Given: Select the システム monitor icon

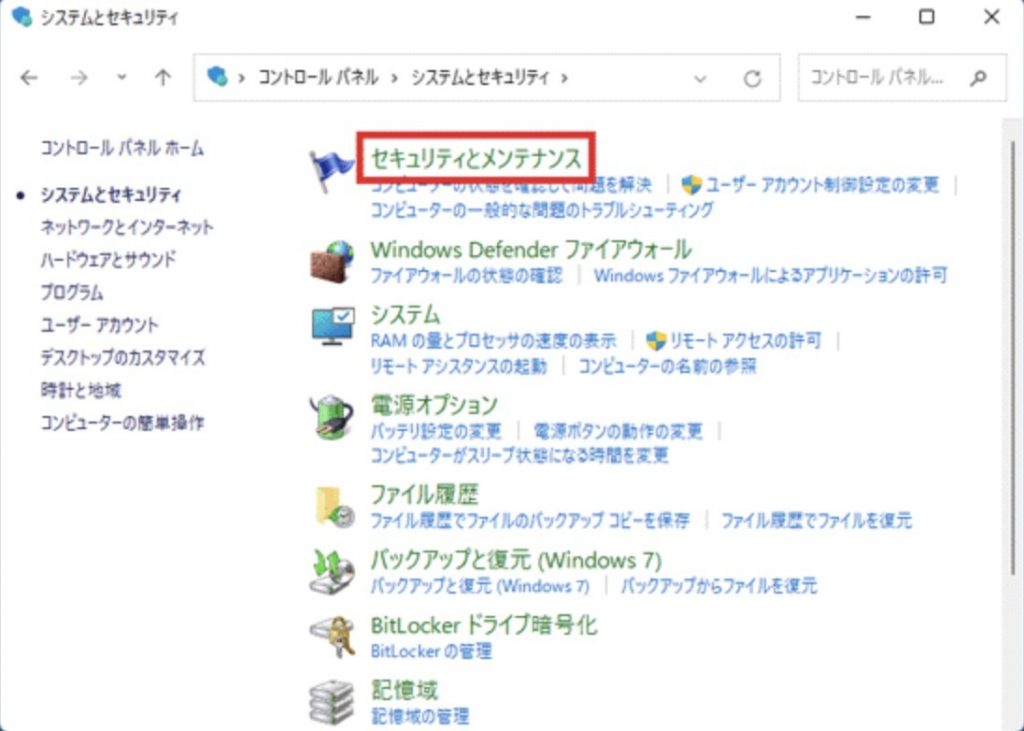Looking at the screenshot, I should (x=333, y=327).
